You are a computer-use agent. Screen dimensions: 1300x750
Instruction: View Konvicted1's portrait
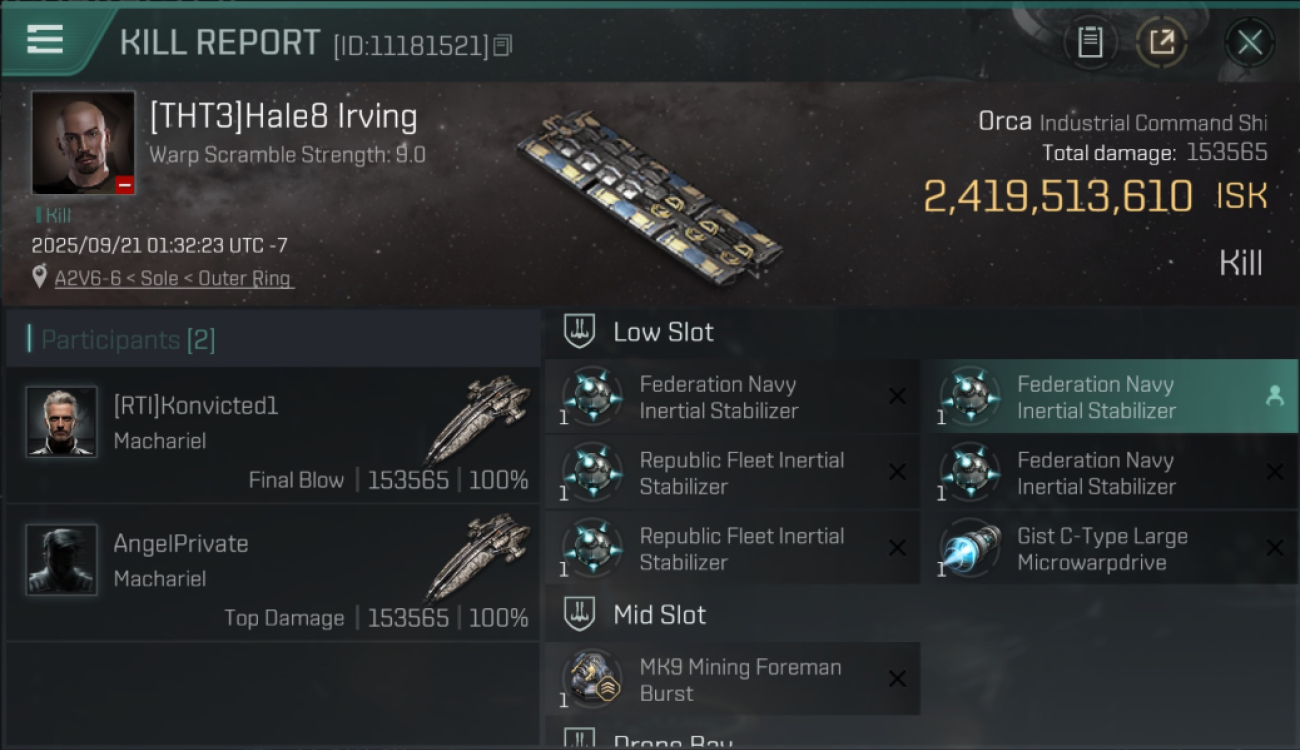[x=62, y=422]
